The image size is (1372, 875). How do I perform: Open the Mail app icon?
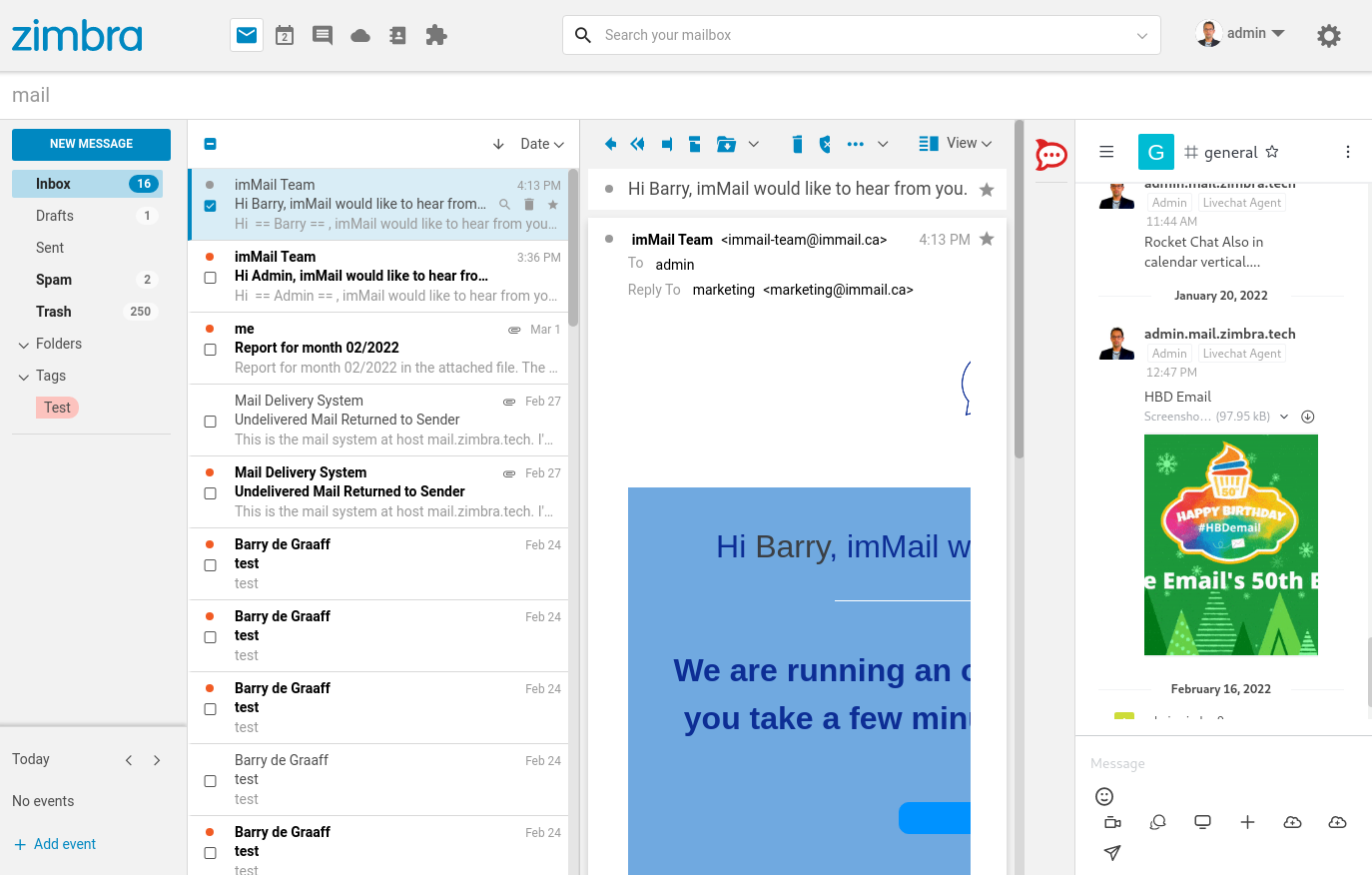tap(247, 35)
